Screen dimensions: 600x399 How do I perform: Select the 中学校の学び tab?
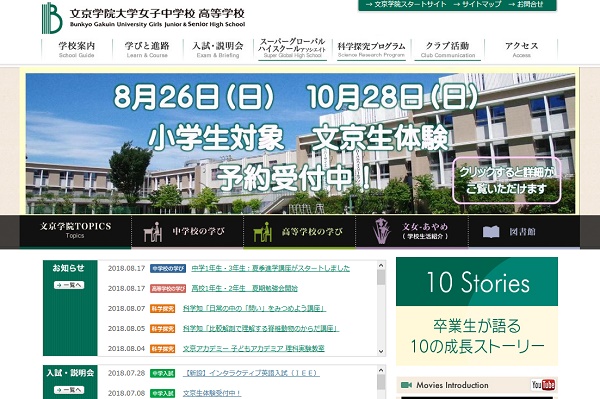pos(187,231)
